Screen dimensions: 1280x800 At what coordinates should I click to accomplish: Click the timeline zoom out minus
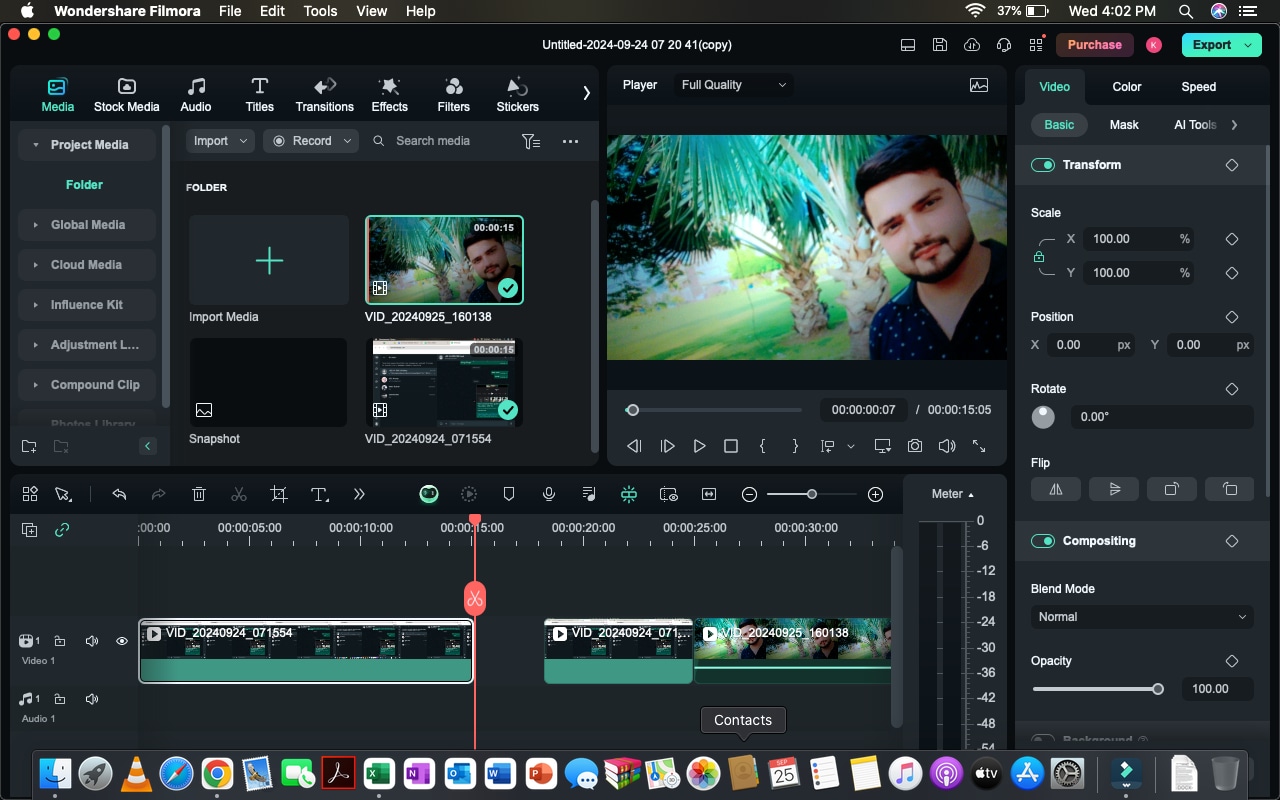[749, 494]
